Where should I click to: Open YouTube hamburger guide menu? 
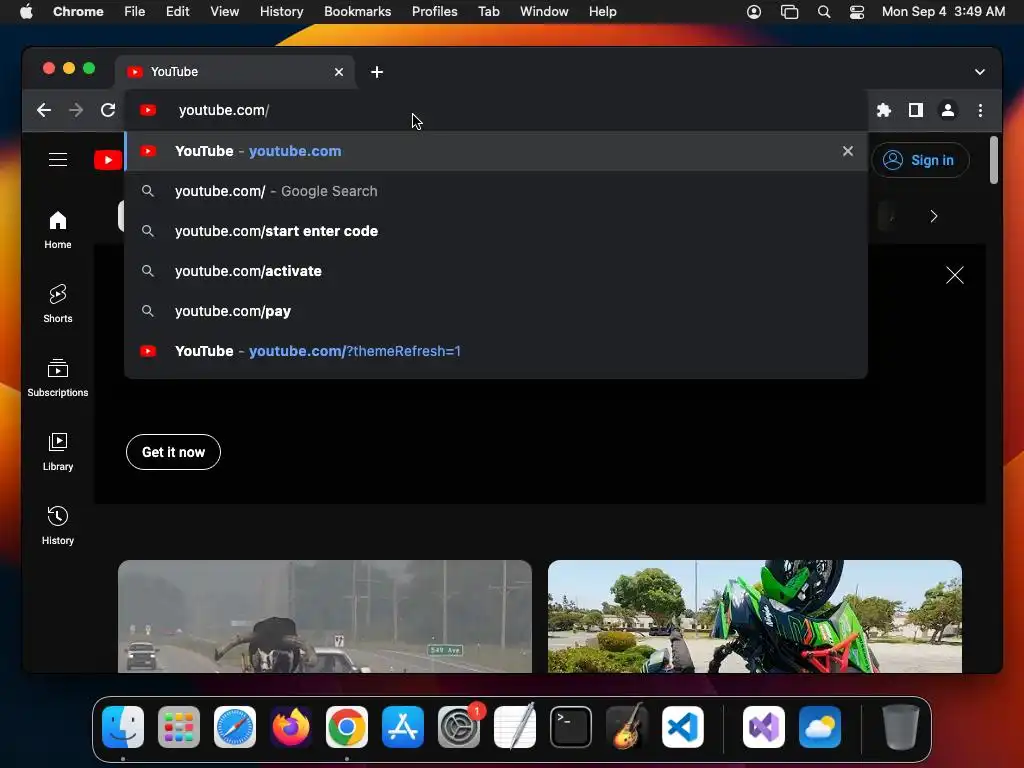coord(57,159)
